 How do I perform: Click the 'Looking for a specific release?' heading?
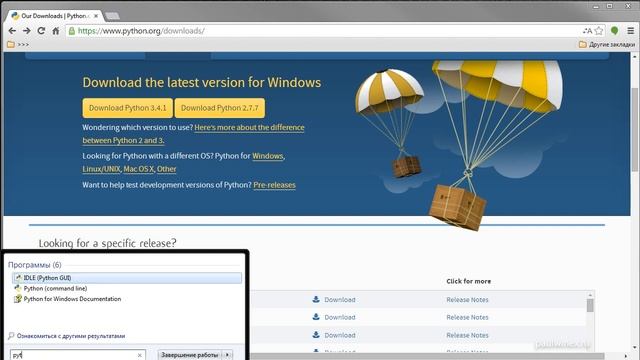[x=107, y=243]
